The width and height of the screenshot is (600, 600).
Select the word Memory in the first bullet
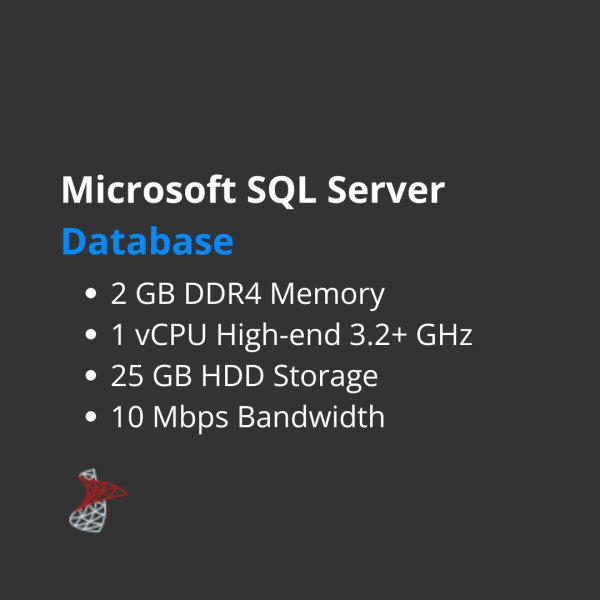(x=327, y=295)
